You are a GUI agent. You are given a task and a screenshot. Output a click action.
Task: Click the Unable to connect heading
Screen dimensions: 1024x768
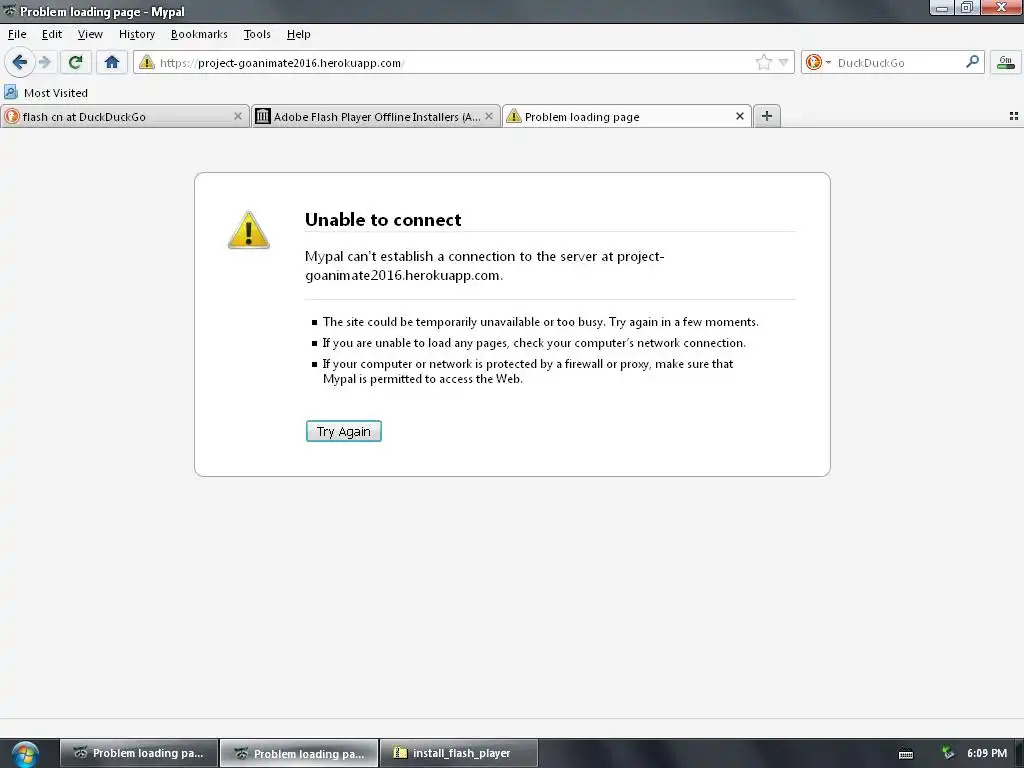click(383, 219)
